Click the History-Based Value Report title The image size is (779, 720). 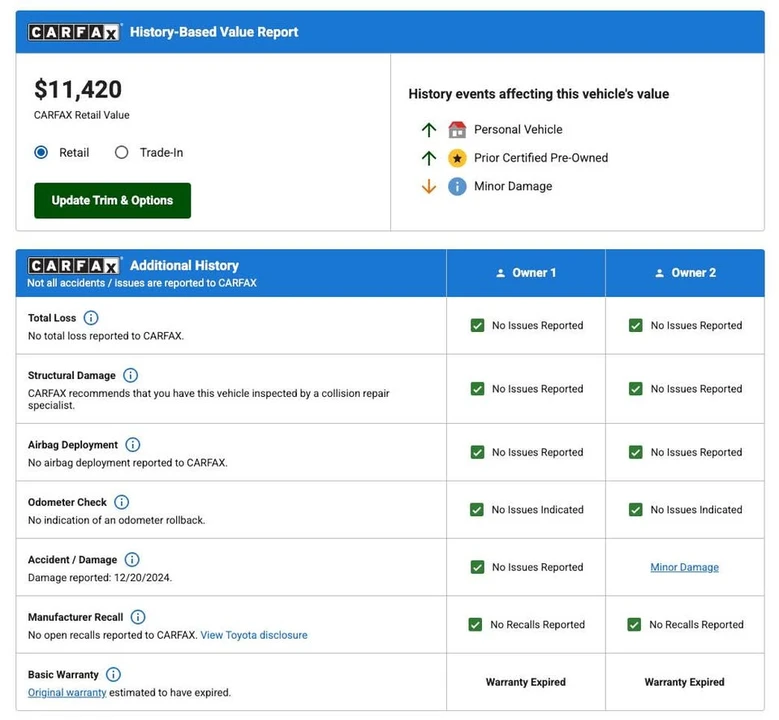[214, 32]
